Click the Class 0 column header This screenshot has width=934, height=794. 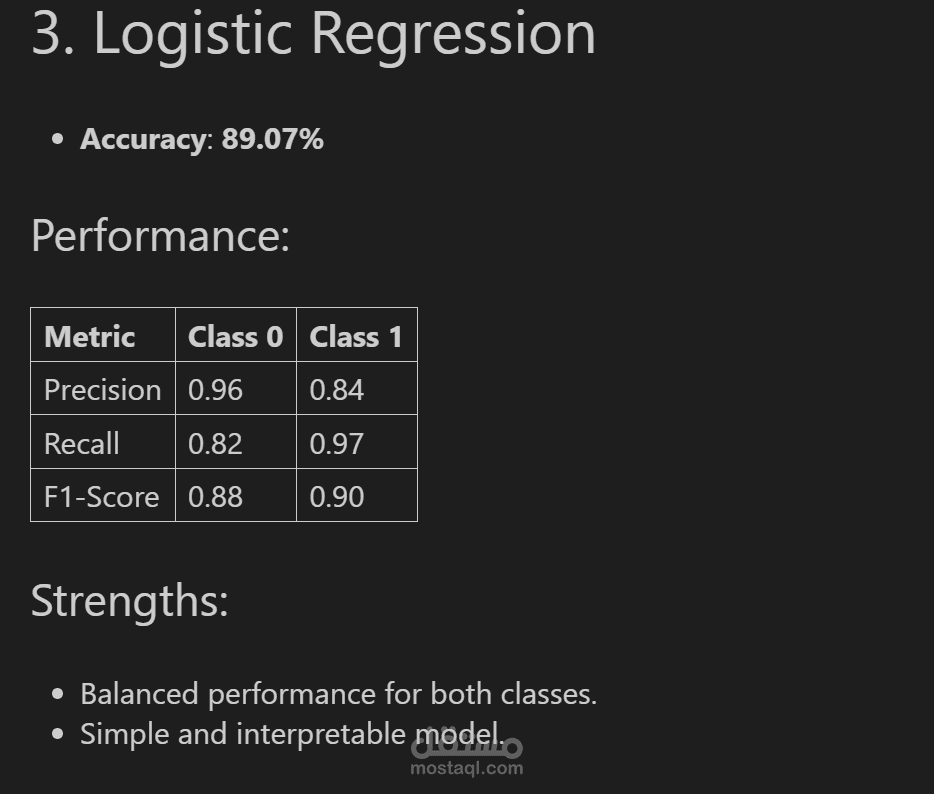[235, 337]
